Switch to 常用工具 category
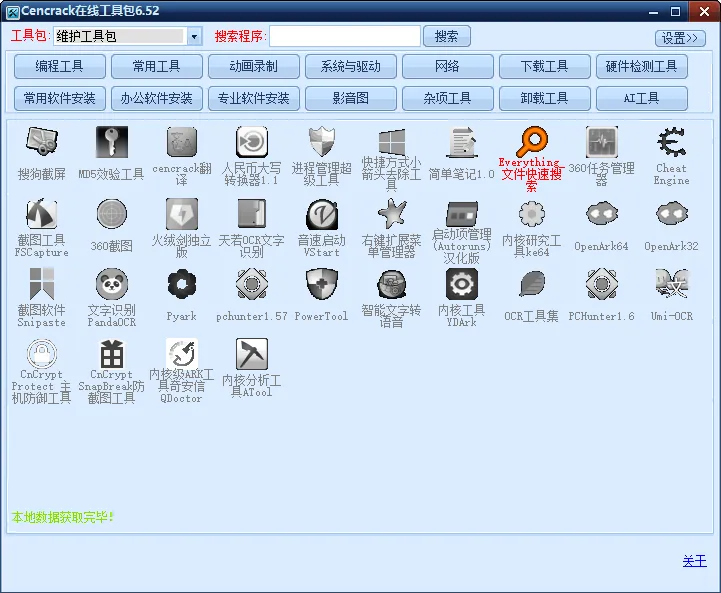This screenshot has width=721, height=593. click(157, 66)
